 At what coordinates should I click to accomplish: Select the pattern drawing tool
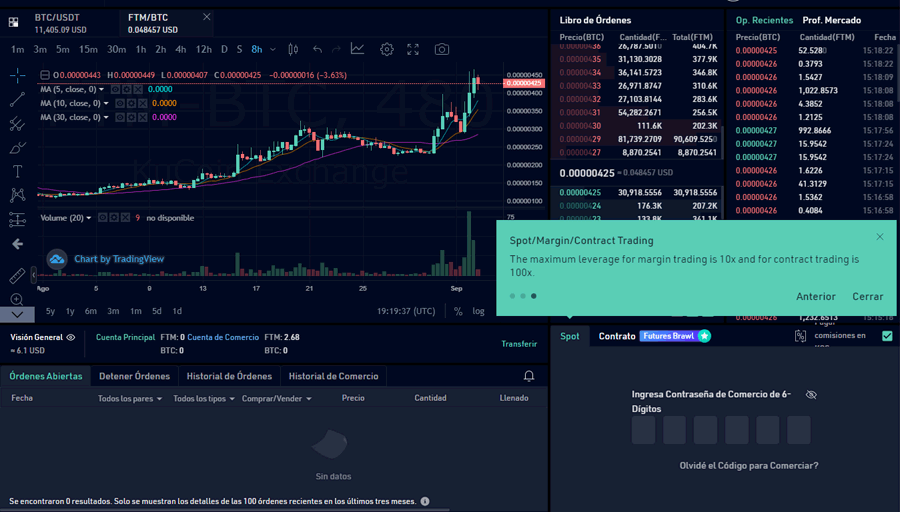(x=17, y=195)
